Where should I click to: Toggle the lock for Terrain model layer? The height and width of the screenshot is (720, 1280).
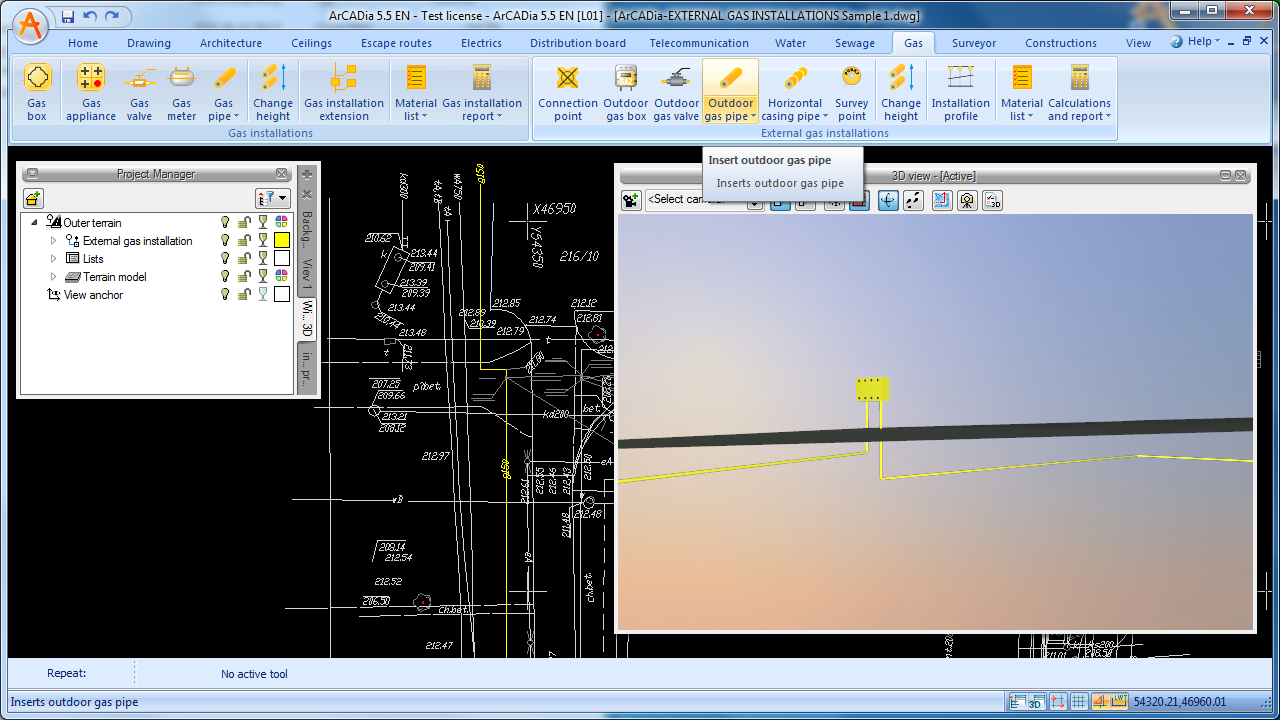point(243,277)
